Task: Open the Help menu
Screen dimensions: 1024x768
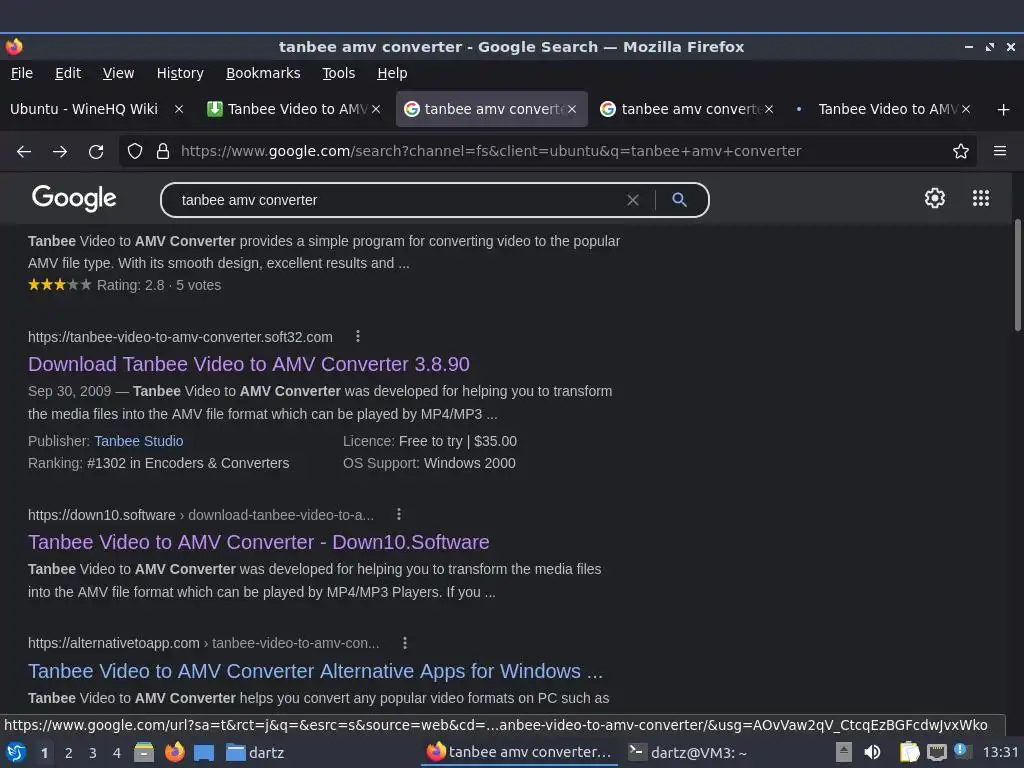Action: tap(392, 73)
